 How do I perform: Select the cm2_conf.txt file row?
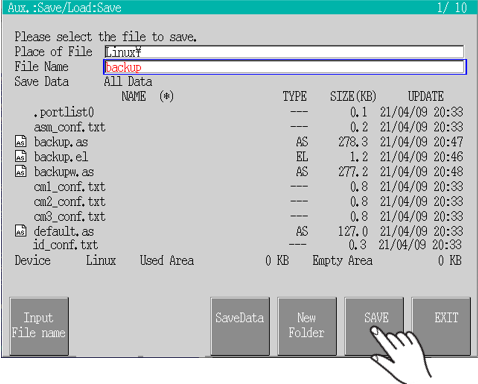click(239, 202)
